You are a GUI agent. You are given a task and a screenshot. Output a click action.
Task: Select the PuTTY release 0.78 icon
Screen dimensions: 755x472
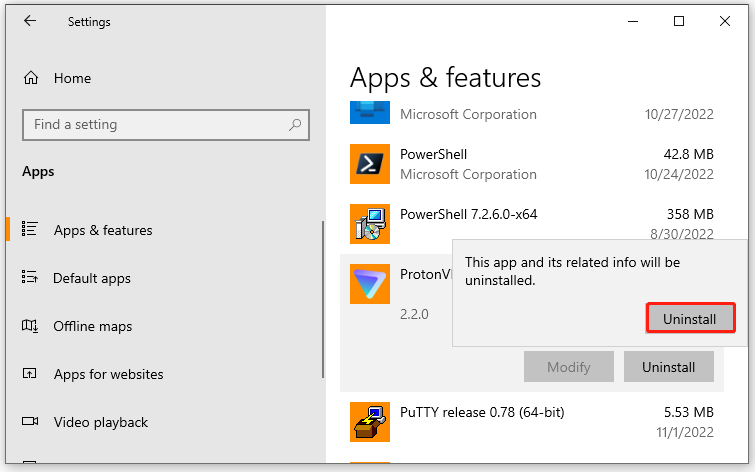(370, 422)
